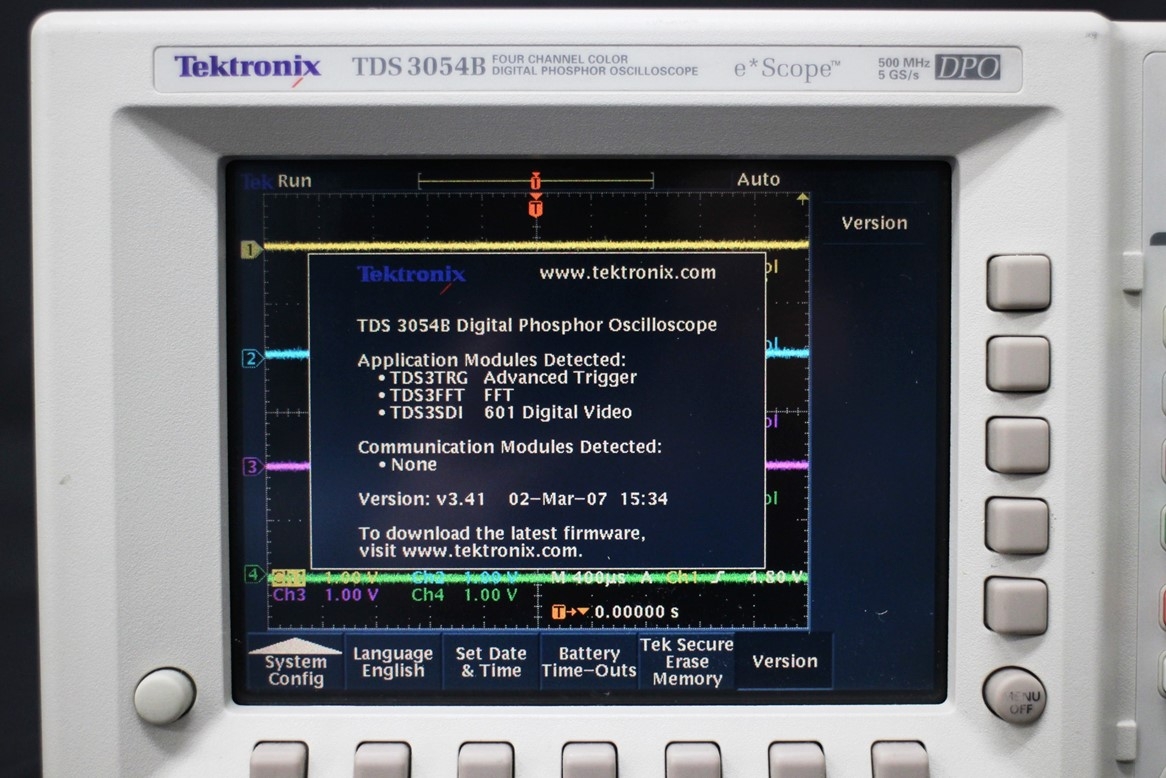Click channel 3 magenta ground marker
The image size is (1166, 778).
pos(252,466)
